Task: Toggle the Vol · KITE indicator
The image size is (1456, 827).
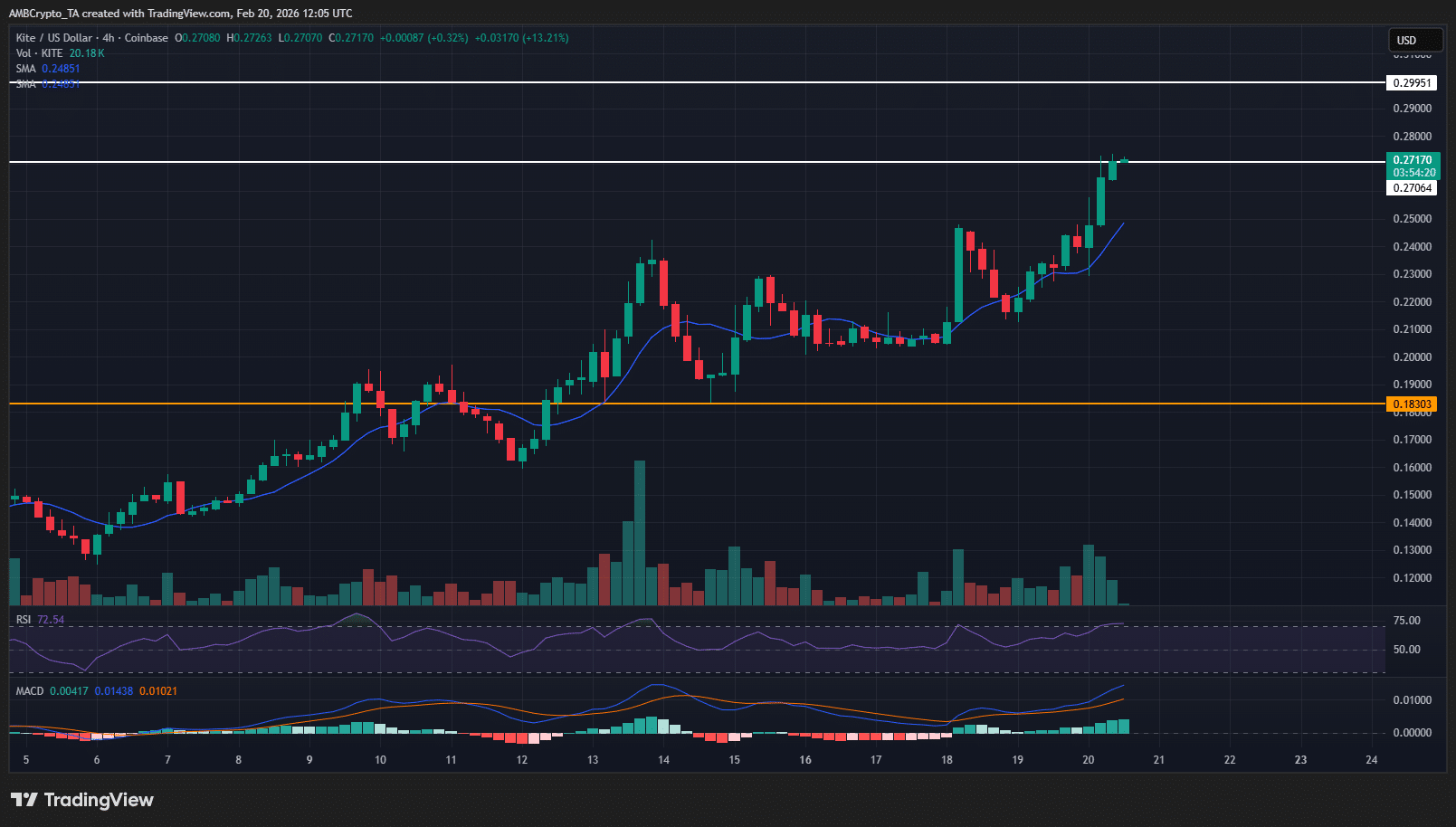Action: [x=41, y=52]
